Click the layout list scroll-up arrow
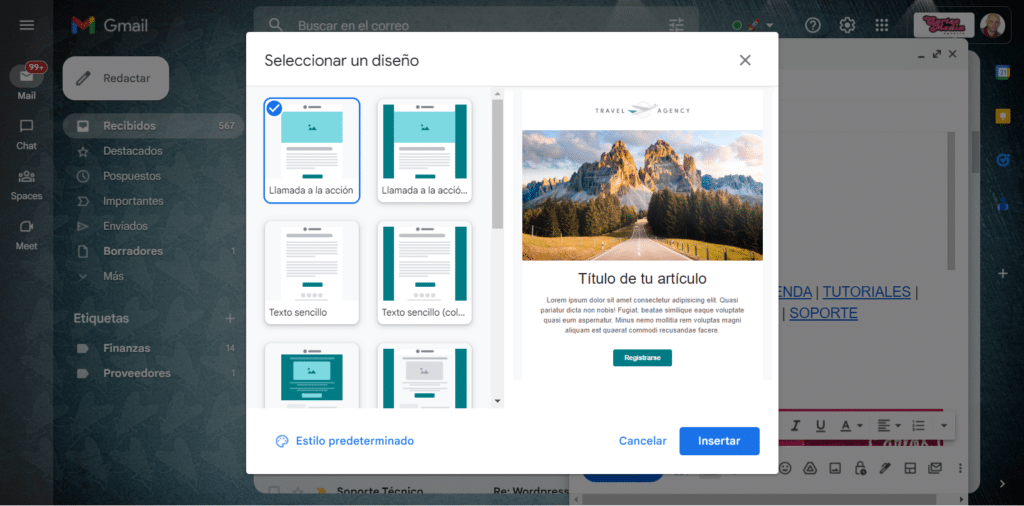Screen dimensions: 1024x506 coord(498,94)
